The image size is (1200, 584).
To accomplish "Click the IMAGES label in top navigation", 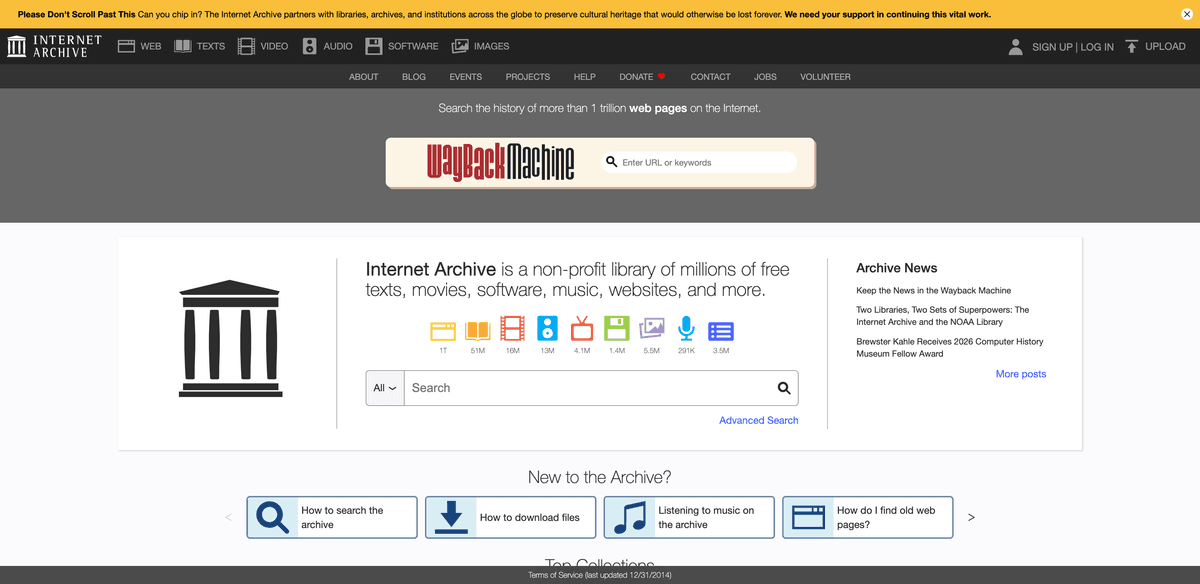I will click(491, 46).
